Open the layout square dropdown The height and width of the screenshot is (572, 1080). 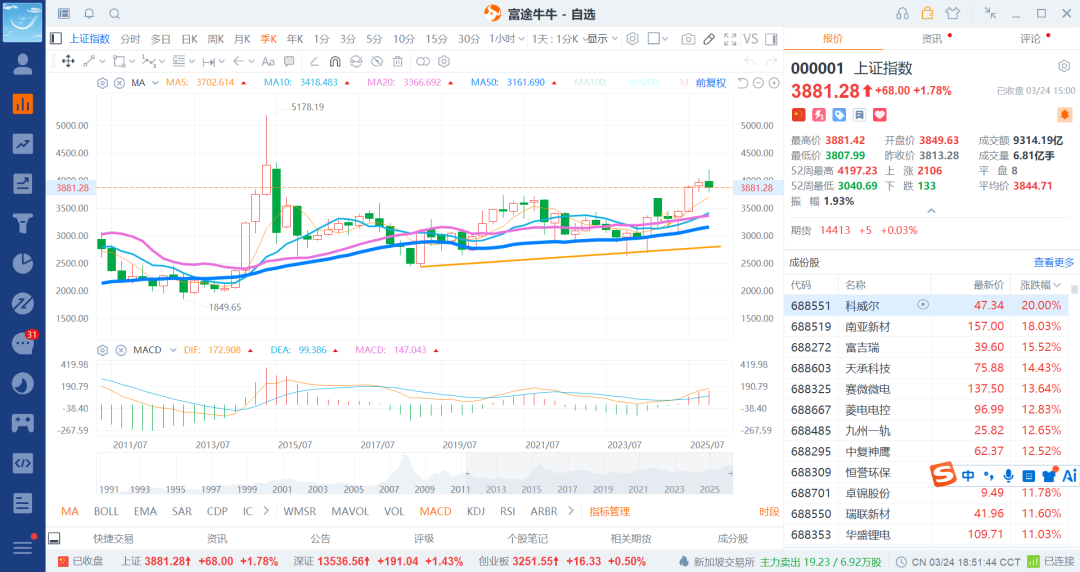tap(658, 39)
